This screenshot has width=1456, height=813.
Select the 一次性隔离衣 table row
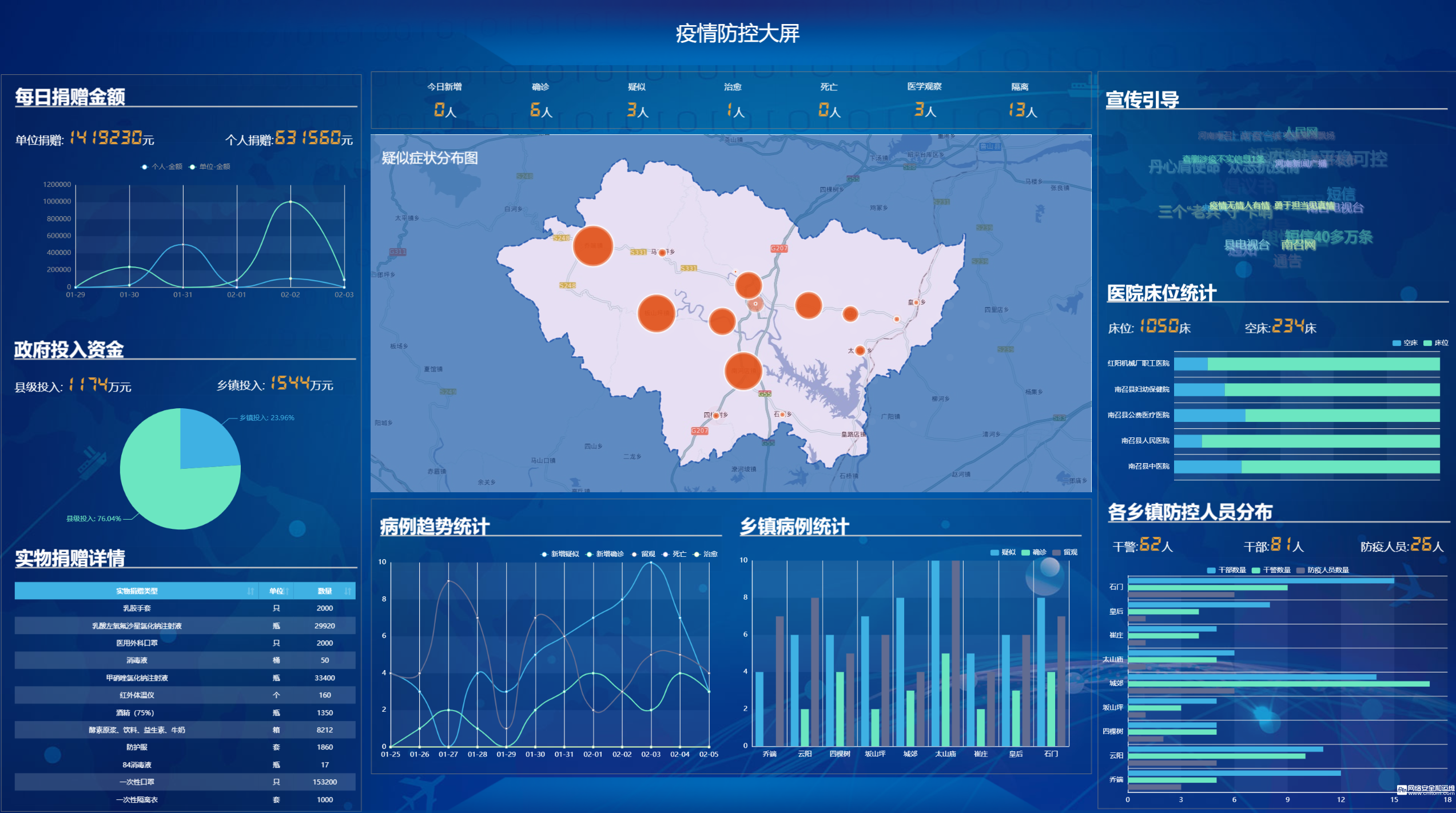(185, 800)
